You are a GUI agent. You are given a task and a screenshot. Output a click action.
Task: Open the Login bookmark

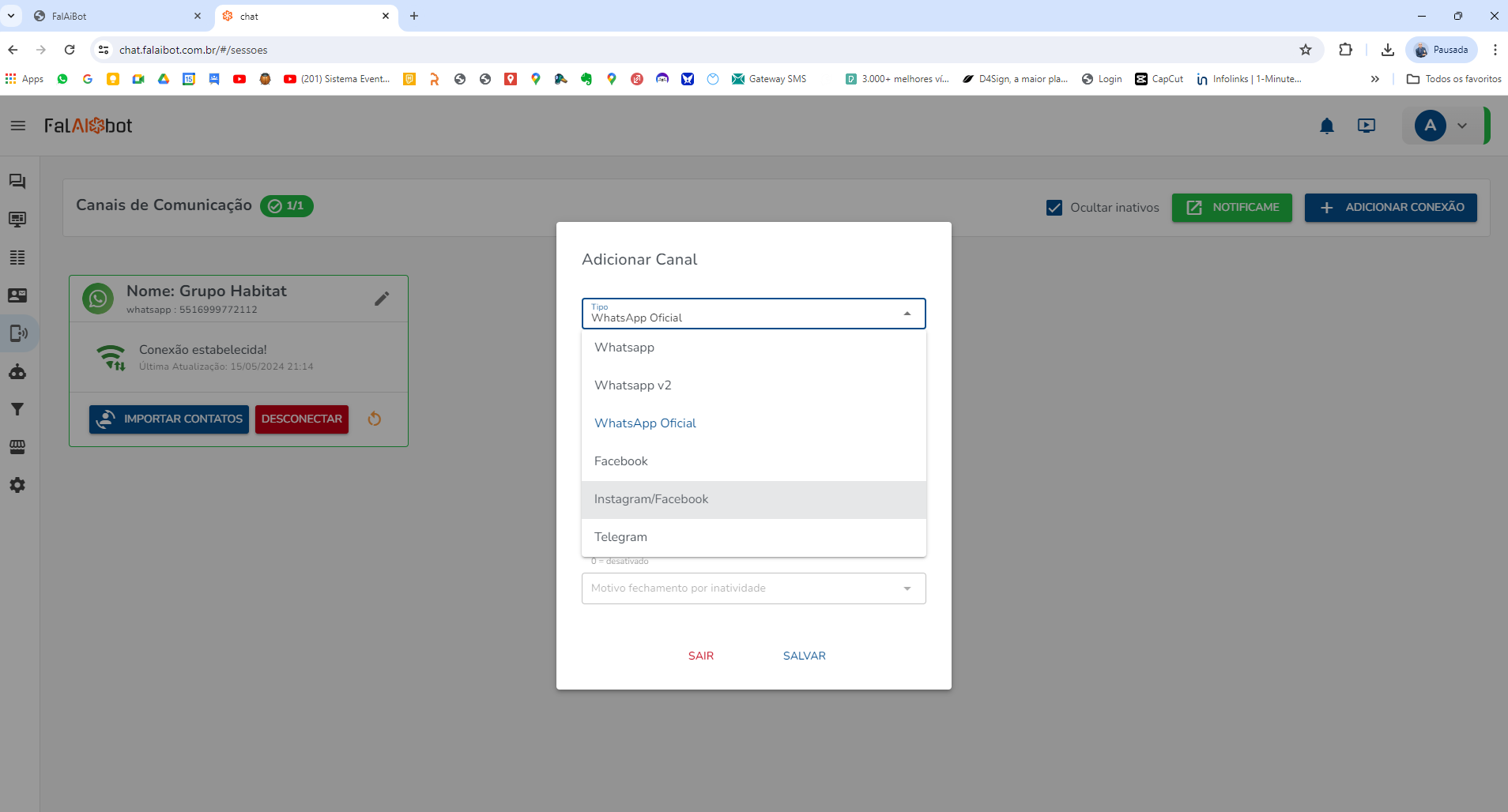[1102, 79]
